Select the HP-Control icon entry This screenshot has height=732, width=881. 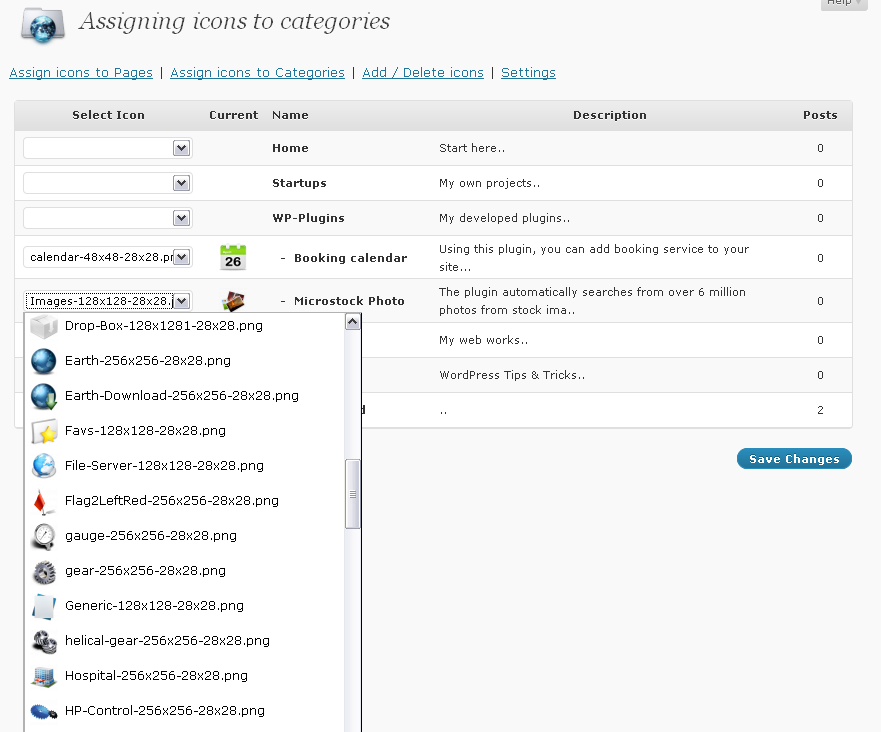click(164, 711)
